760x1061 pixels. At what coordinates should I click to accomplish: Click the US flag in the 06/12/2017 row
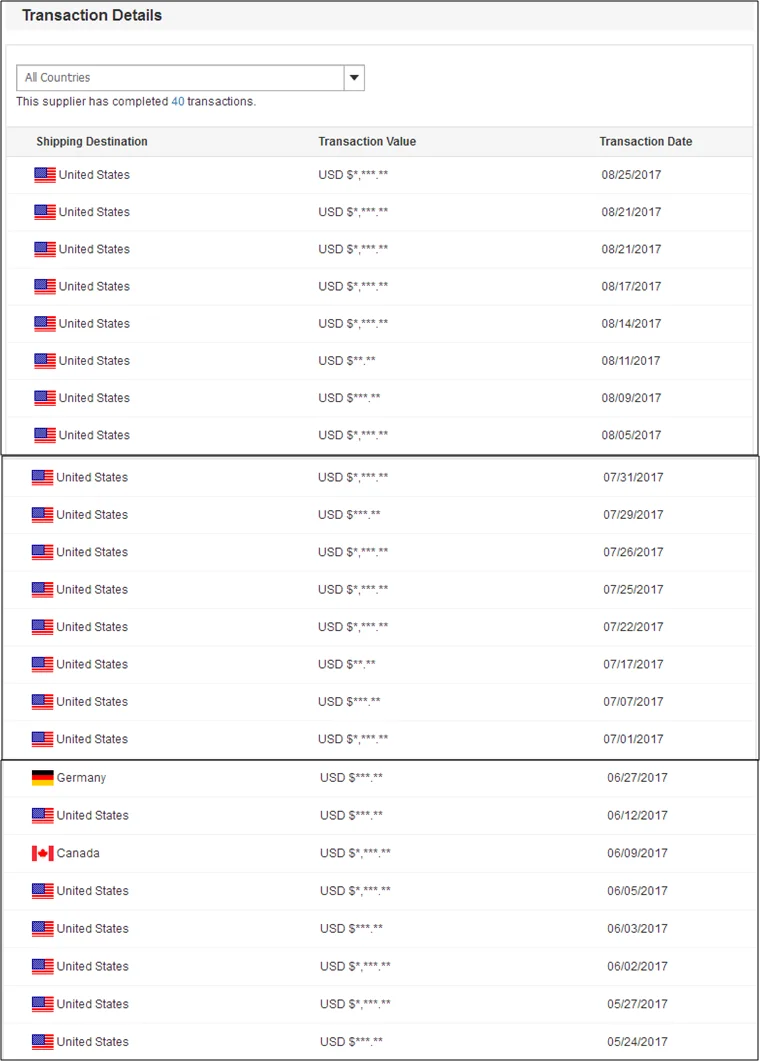42,816
